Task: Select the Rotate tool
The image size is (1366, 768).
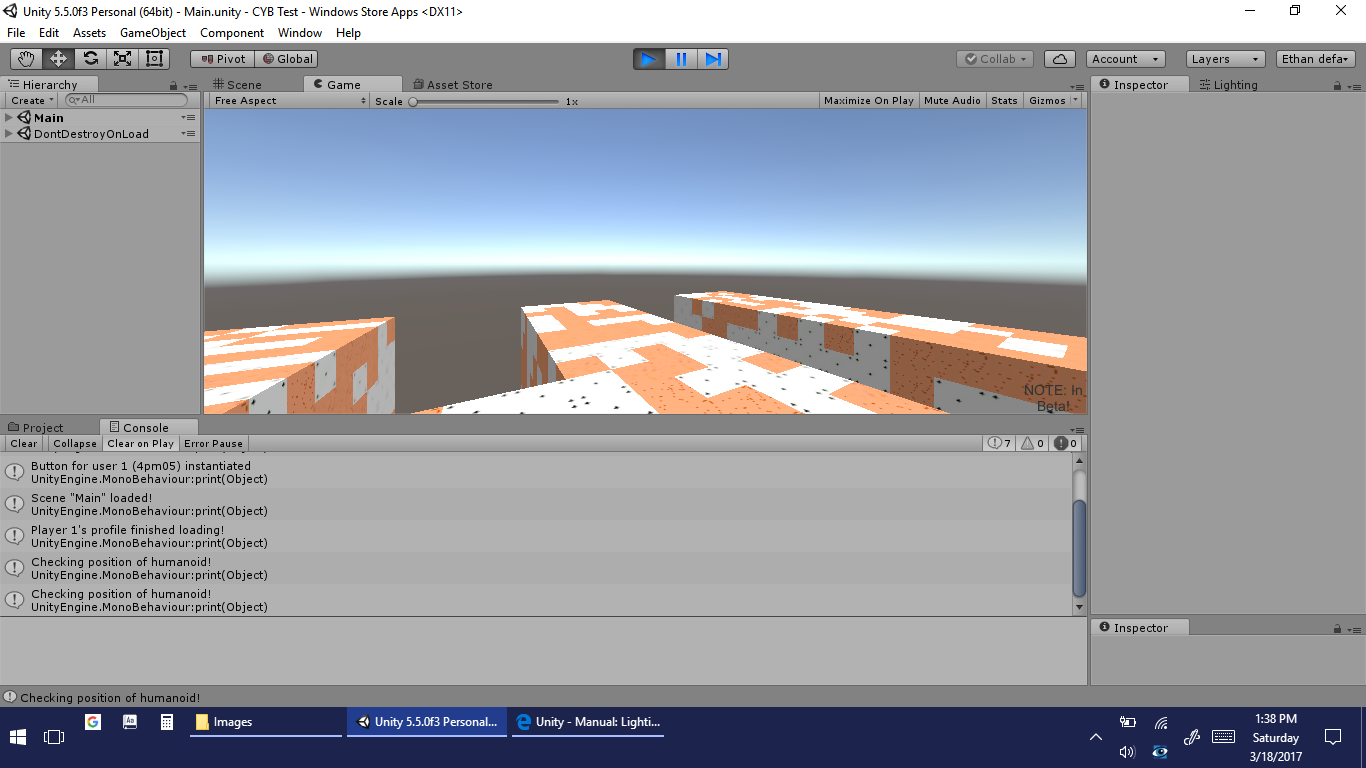Action: coord(90,59)
